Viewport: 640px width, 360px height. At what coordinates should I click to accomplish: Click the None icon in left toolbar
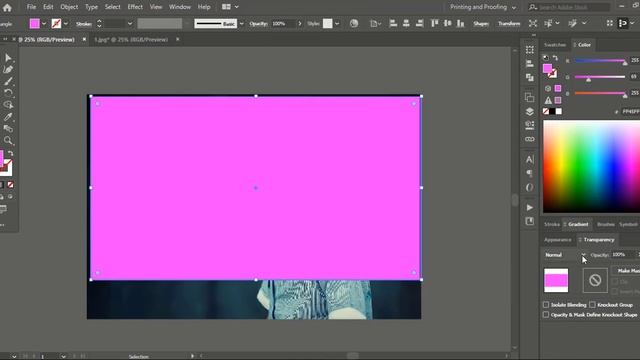coord(11,185)
